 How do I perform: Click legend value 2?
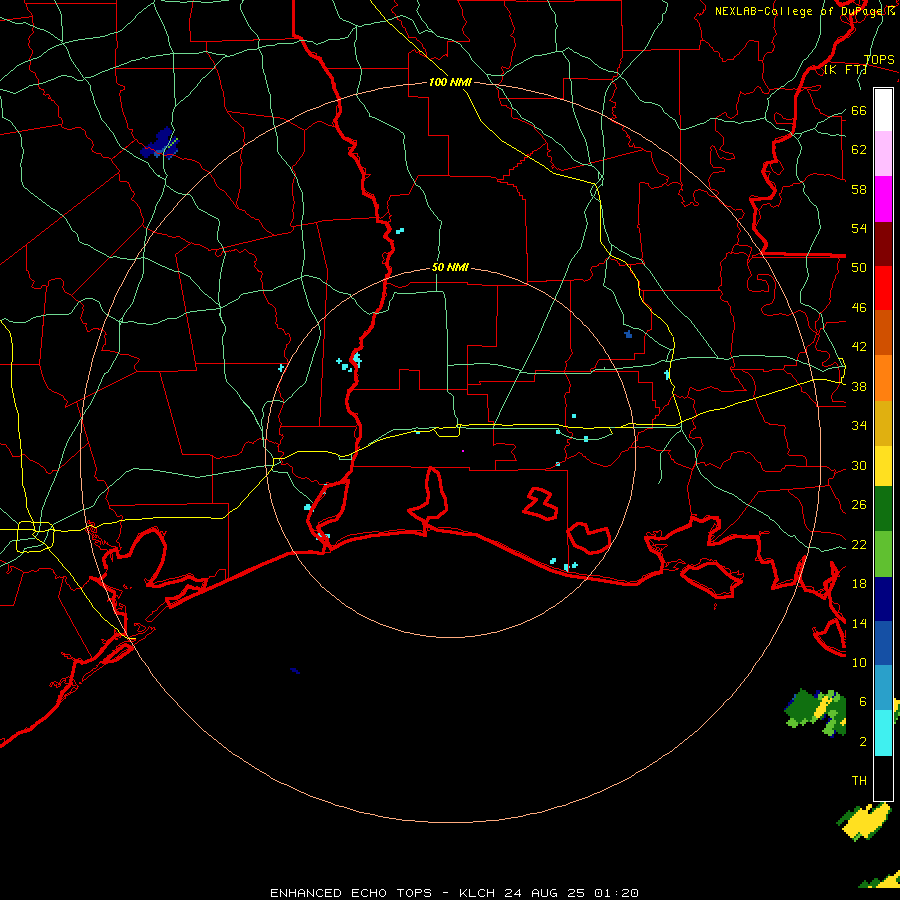click(862, 742)
